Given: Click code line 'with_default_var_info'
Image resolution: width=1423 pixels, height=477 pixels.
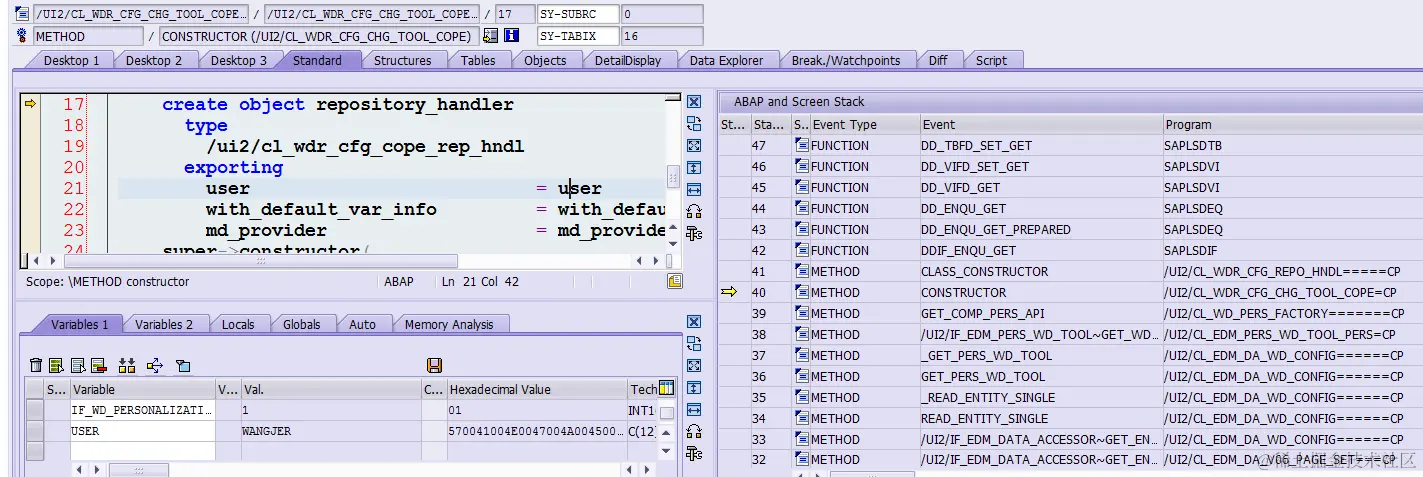Looking at the screenshot, I should [321, 209].
